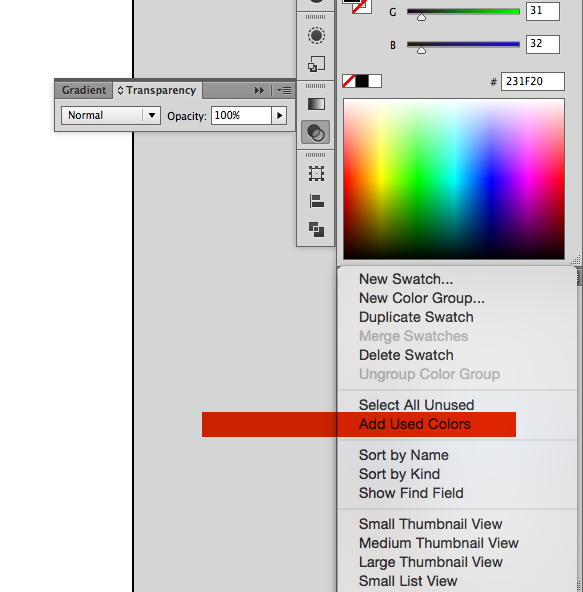583x592 pixels.
Task: Expand Transparency panel options with cycle arrows
Action: (120, 91)
